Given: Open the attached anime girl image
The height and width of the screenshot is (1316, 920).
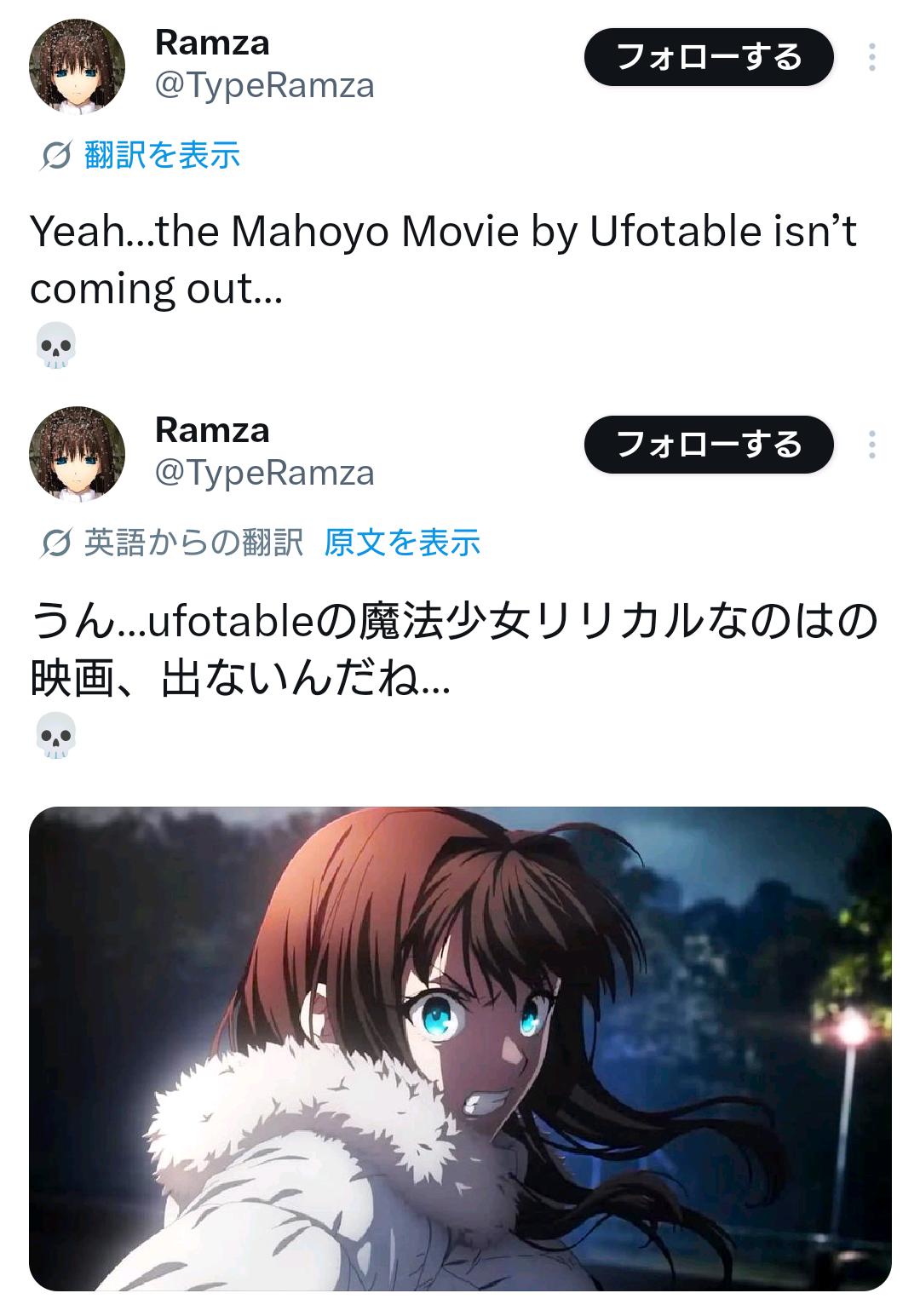Looking at the screenshot, I should pos(460,1049).
